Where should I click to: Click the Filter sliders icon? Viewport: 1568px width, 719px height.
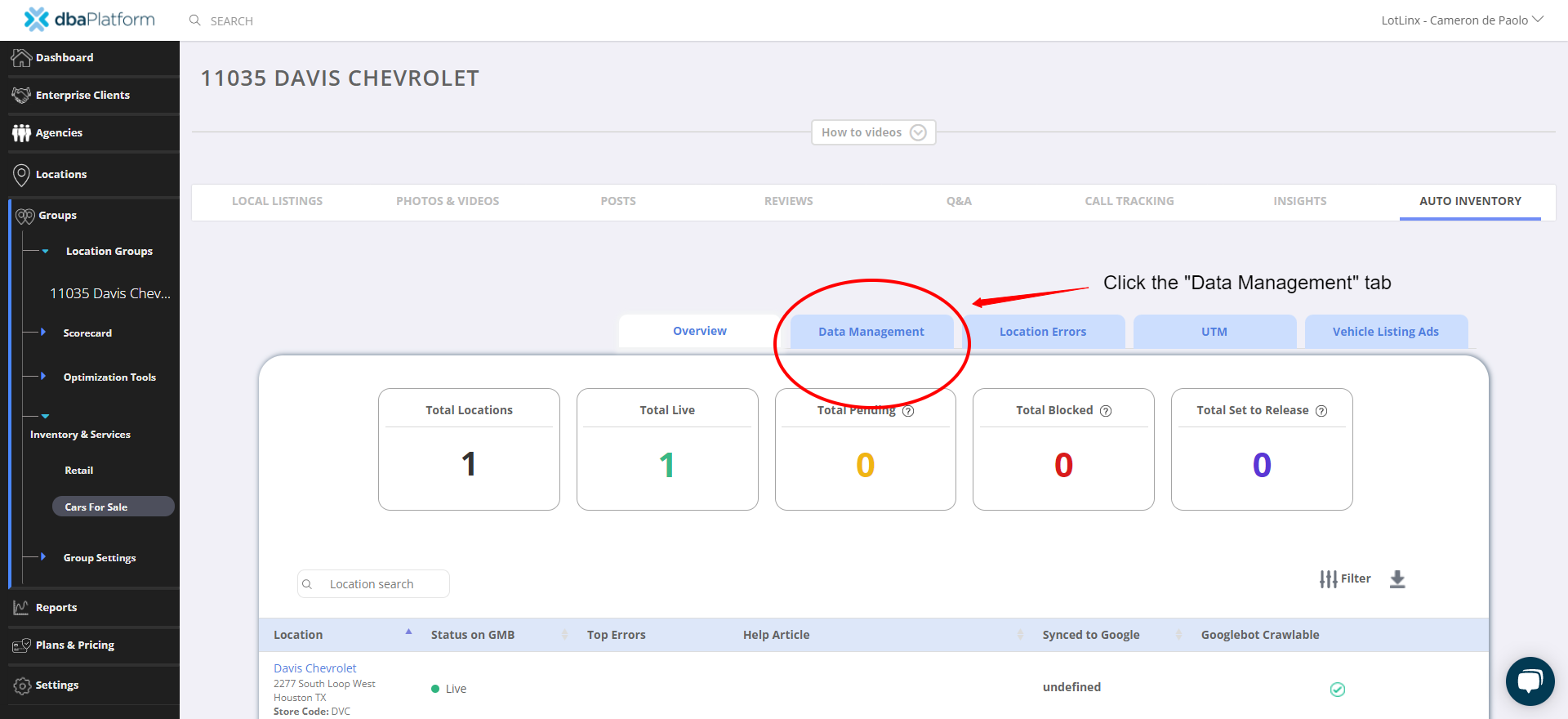click(1328, 578)
